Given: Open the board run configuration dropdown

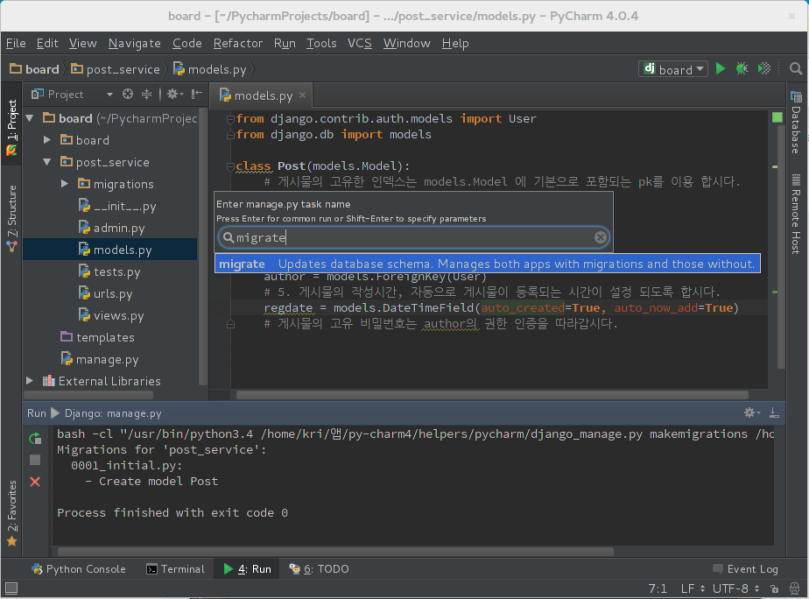Looking at the screenshot, I should click(x=673, y=69).
